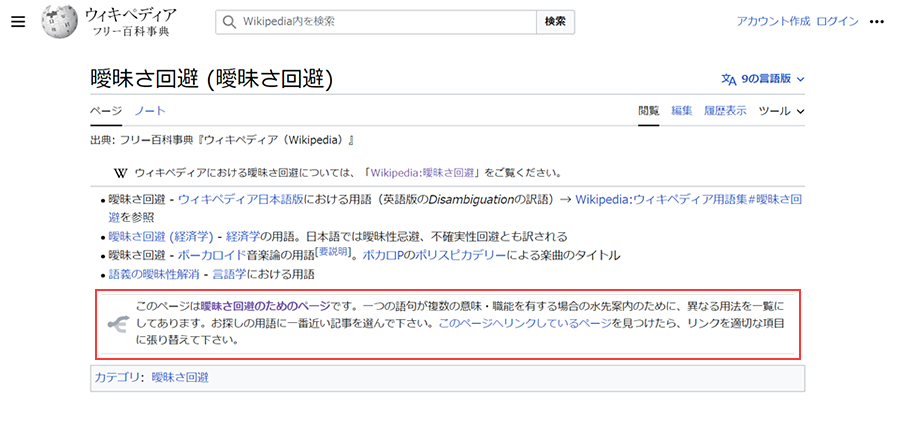Open the 編集 tab
900x440 pixels.
(681, 111)
